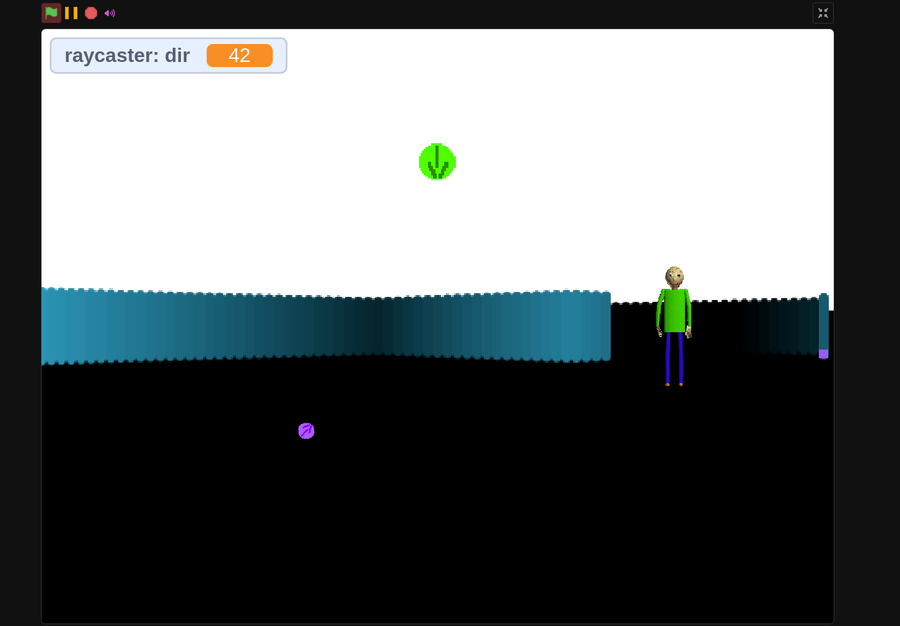Click the 'raycaster: dir' variable label
The height and width of the screenshot is (626, 900).
coord(127,56)
